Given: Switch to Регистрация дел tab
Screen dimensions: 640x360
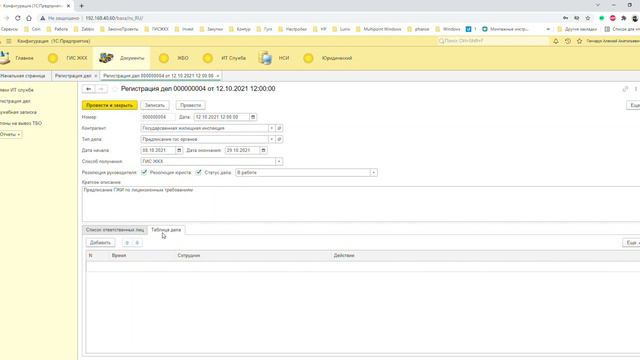Looking at the screenshot, I should (73, 76).
